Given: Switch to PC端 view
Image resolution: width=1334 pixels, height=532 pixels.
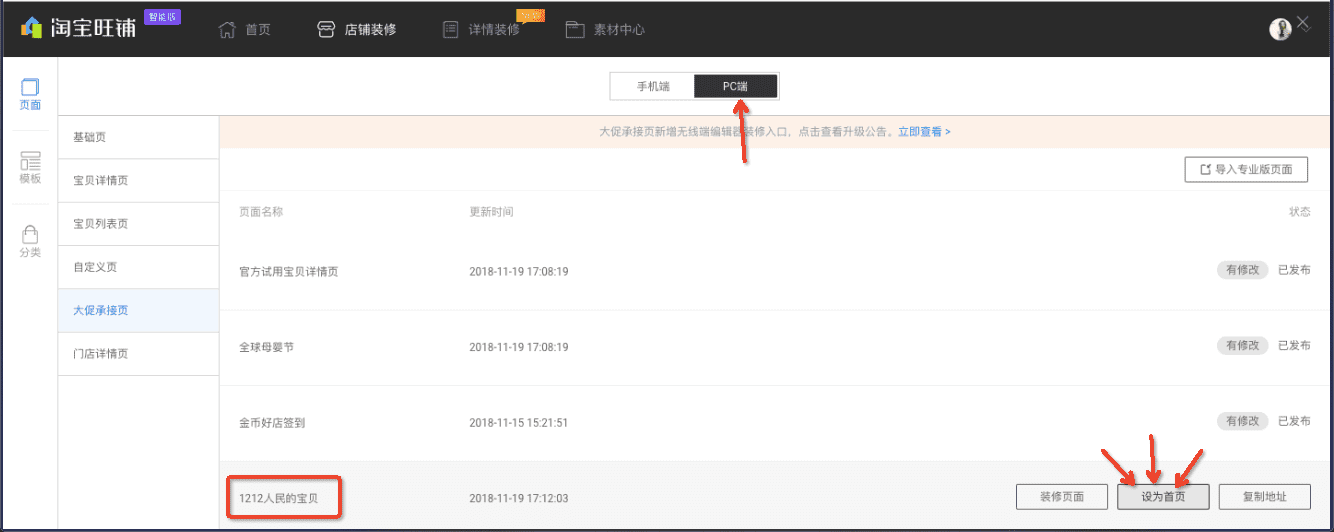Looking at the screenshot, I should [735, 87].
